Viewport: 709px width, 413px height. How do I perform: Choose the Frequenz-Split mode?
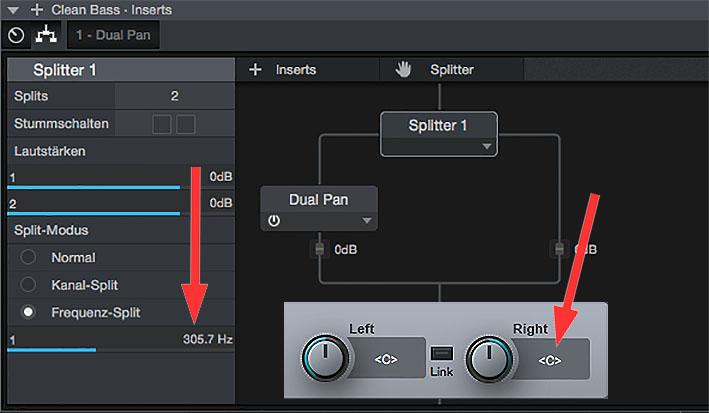click(28, 312)
